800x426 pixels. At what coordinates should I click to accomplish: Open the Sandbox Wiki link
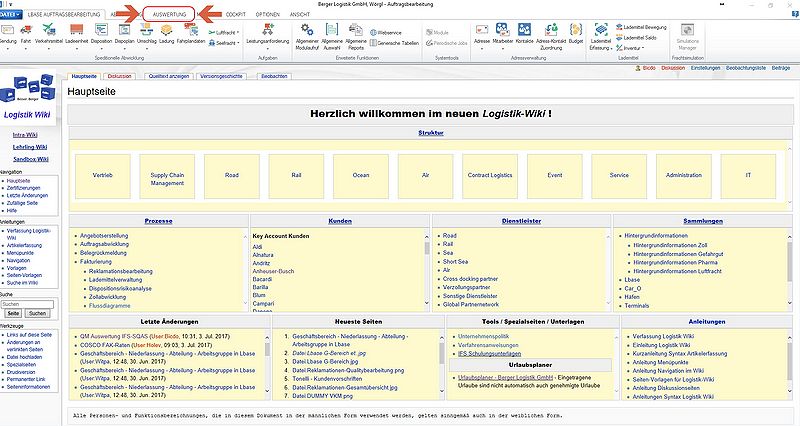point(31,159)
